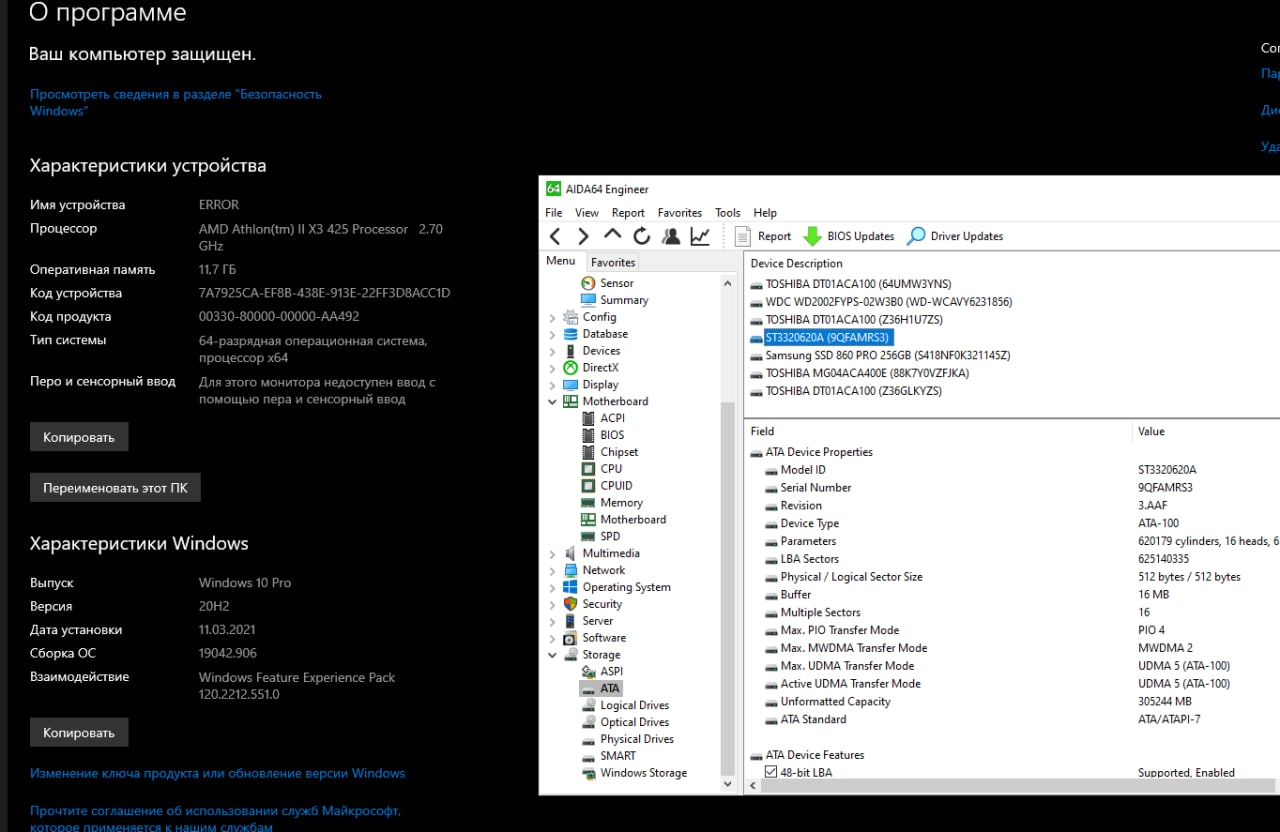The width and height of the screenshot is (1280, 832).
Task: Open the View menu in AIDA64
Action: pos(587,212)
